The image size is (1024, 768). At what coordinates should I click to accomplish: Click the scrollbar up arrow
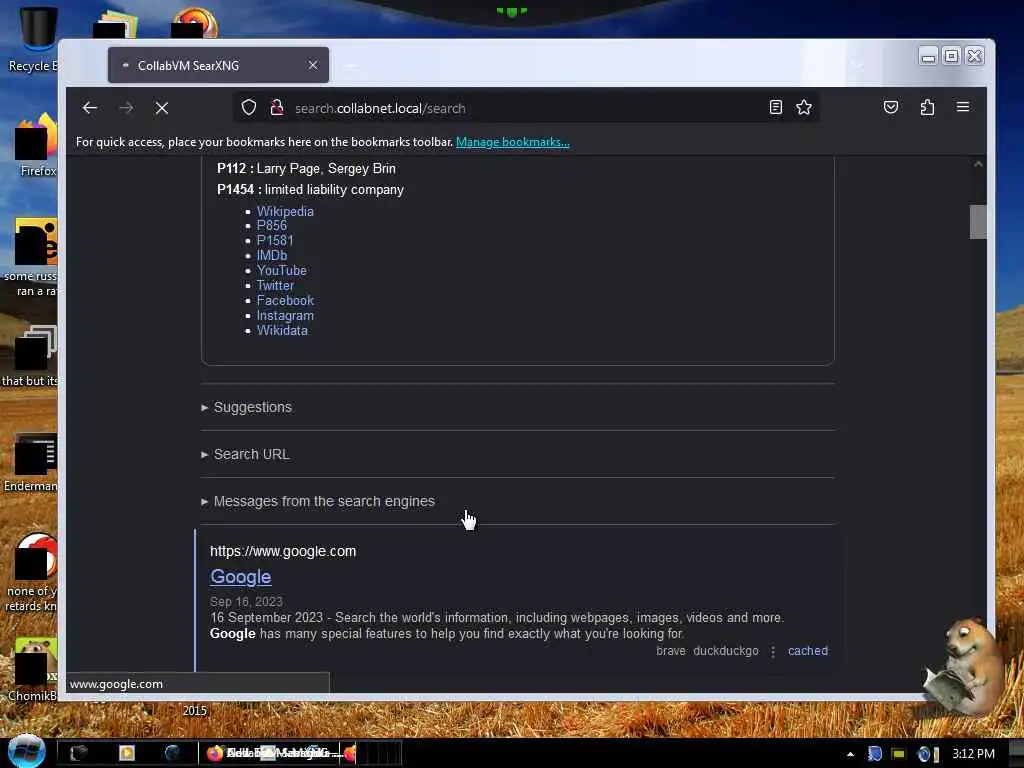click(978, 164)
